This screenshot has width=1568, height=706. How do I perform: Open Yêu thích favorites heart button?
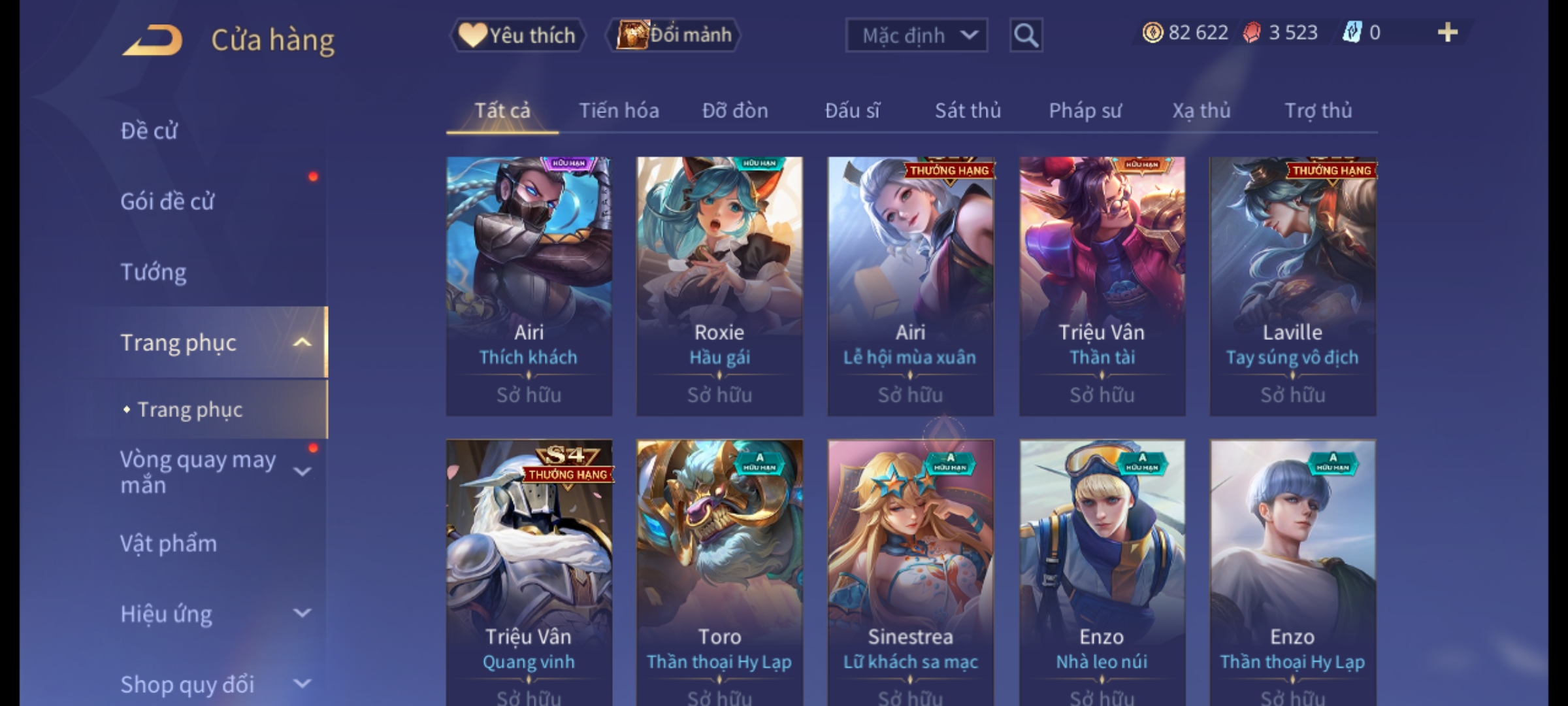point(517,35)
